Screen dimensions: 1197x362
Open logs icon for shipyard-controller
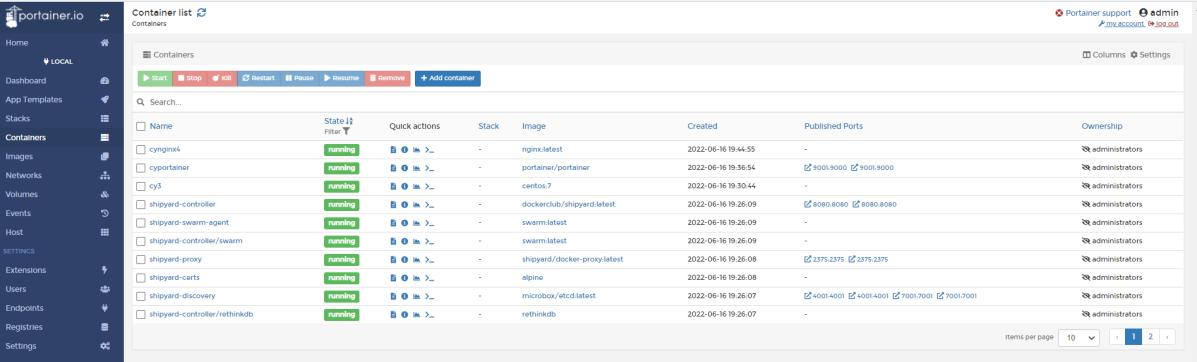coord(392,205)
